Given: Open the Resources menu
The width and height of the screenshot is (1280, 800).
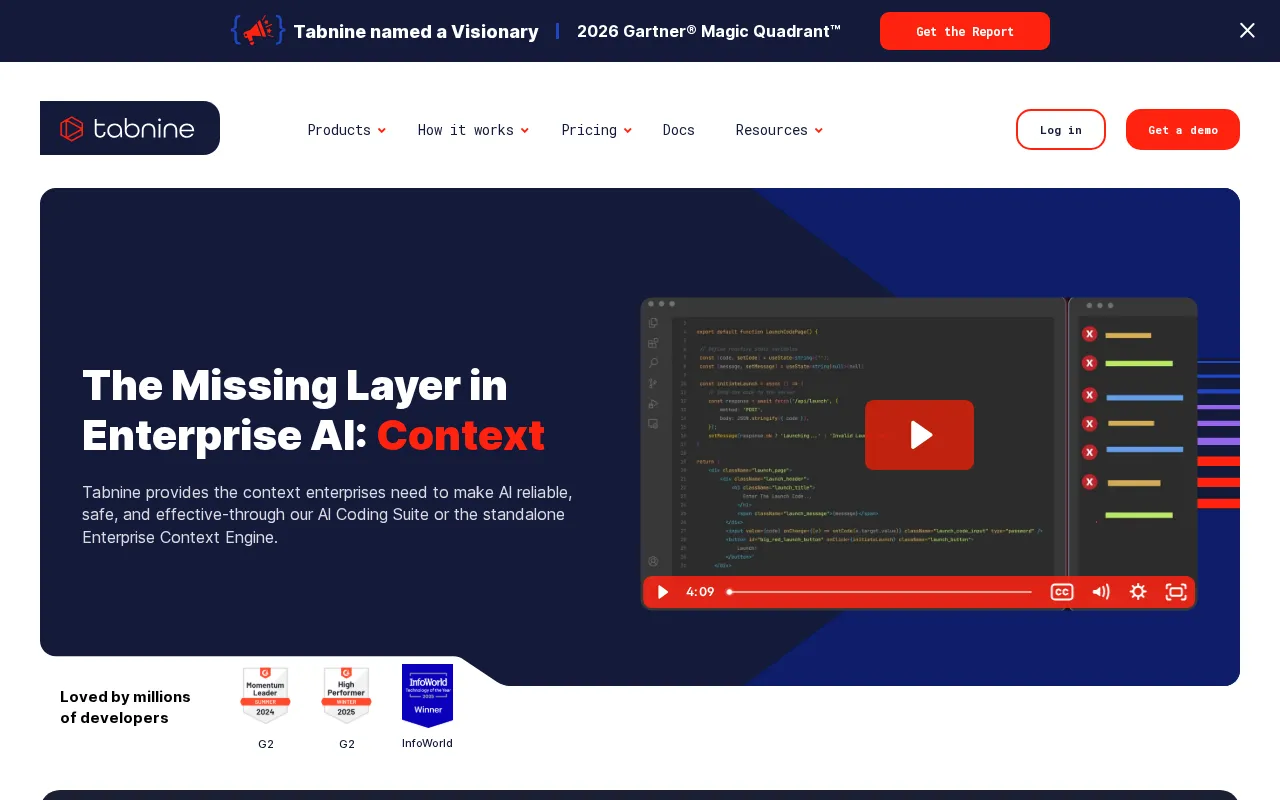Looking at the screenshot, I should point(771,130).
